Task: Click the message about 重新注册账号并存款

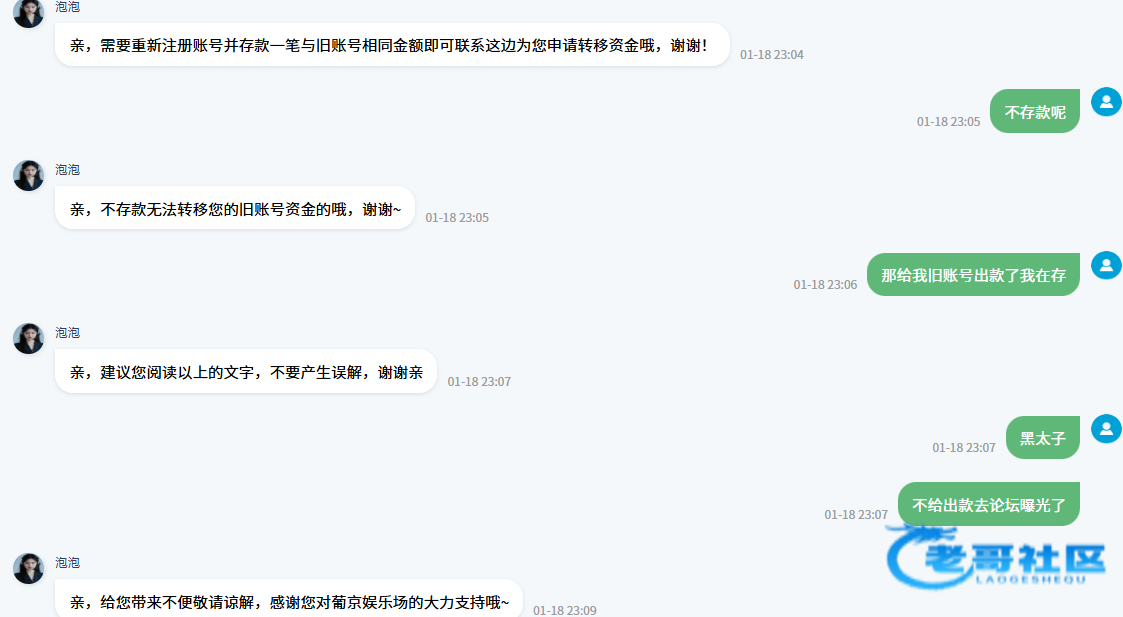Action: (392, 45)
